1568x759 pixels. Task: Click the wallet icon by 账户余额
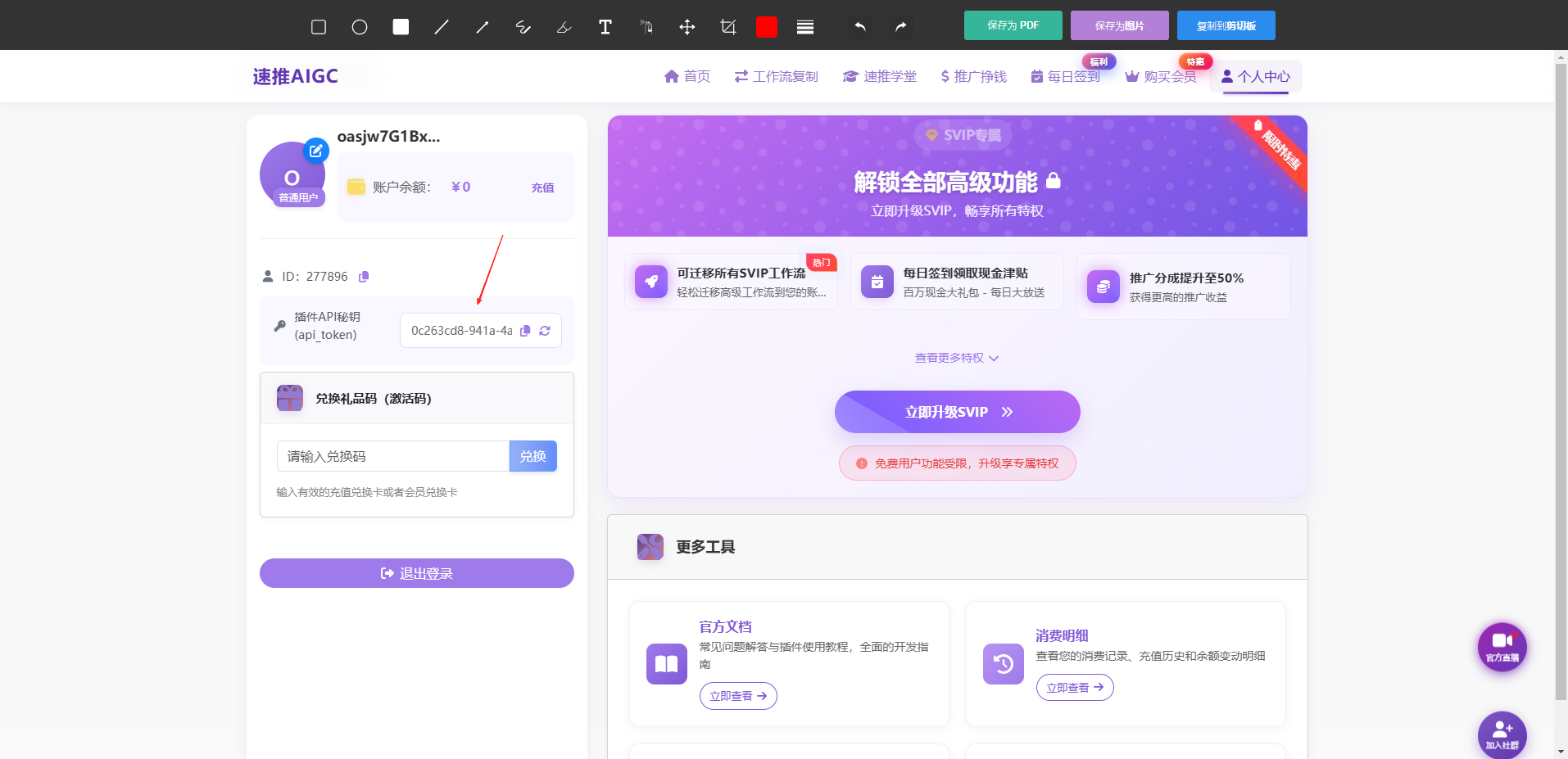point(356,187)
